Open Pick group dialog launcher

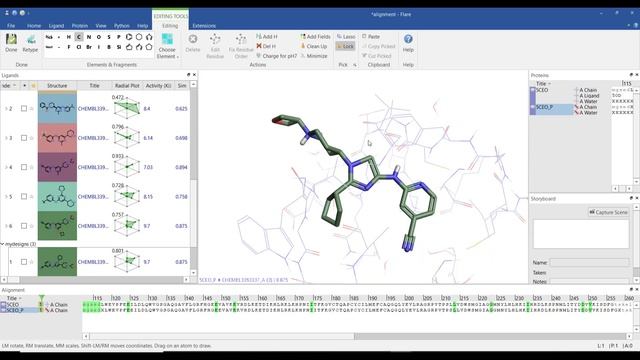(x=355, y=65)
